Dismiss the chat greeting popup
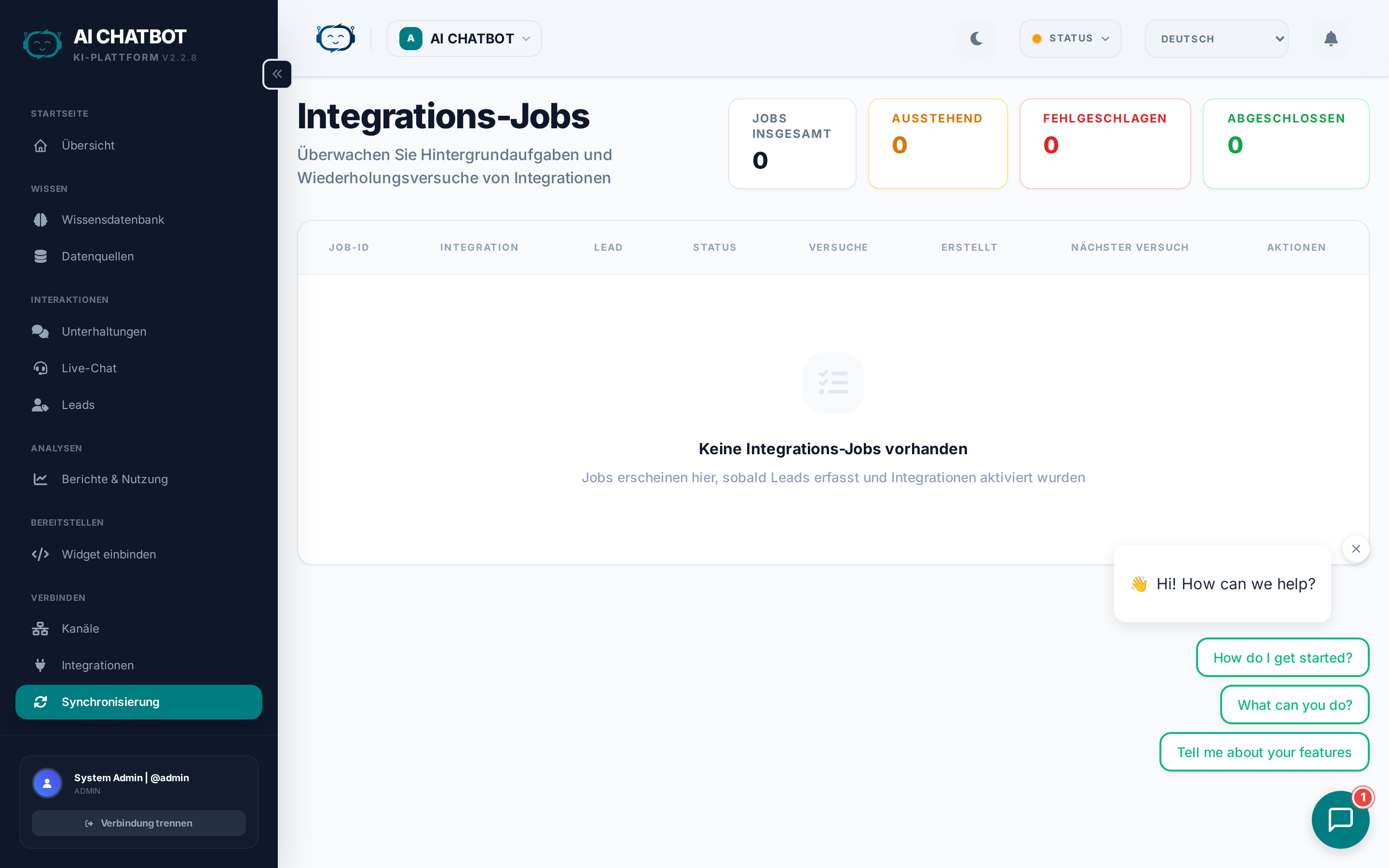The image size is (1389, 868). coord(1356,549)
